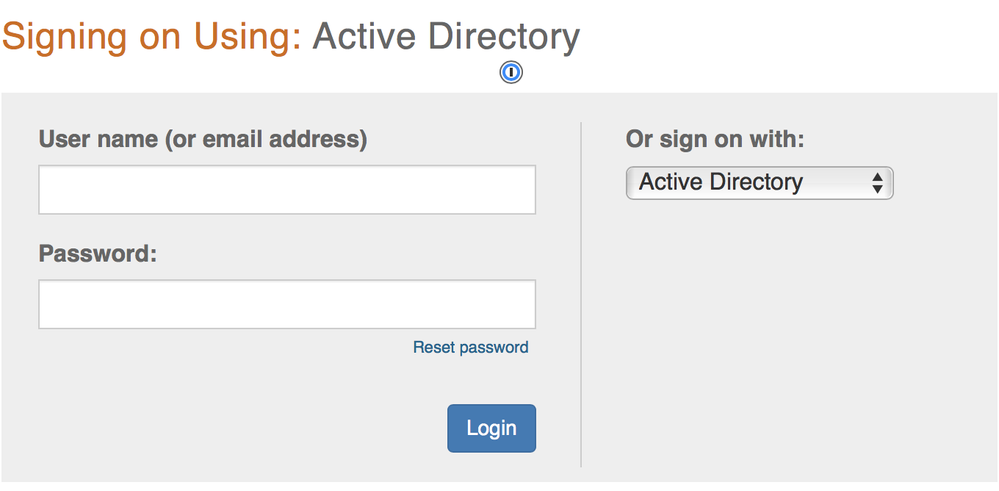999x491 pixels.
Task: Click the "Or sign on with:" label
Action: point(715,139)
